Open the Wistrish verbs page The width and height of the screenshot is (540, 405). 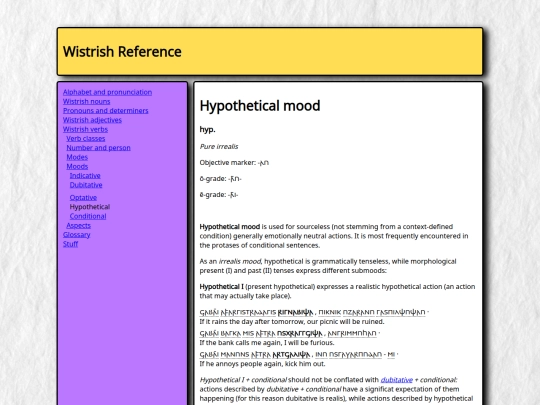tap(85, 129)
